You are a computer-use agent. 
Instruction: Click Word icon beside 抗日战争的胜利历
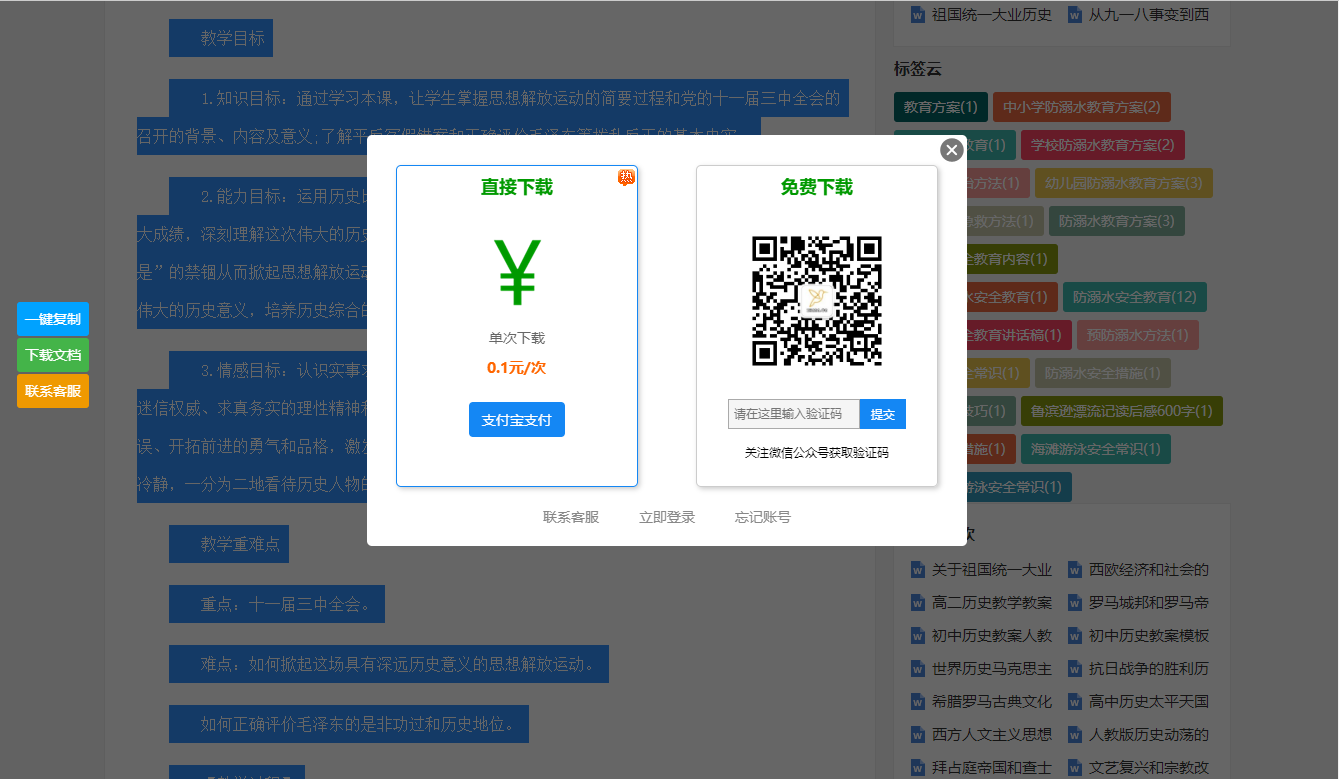pyautogui.click(x=1075, y=669)
